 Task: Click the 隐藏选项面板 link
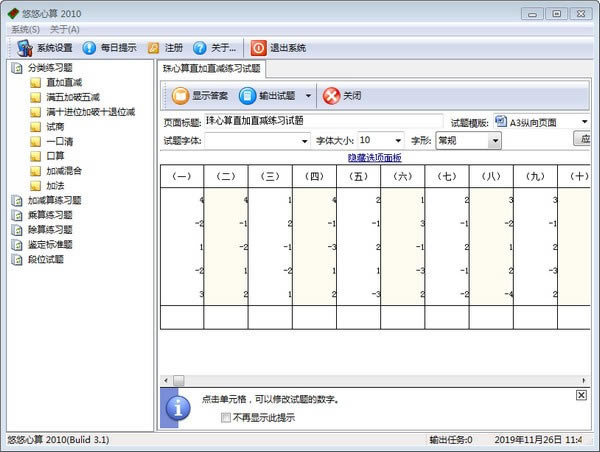click(x=374, y=158)
